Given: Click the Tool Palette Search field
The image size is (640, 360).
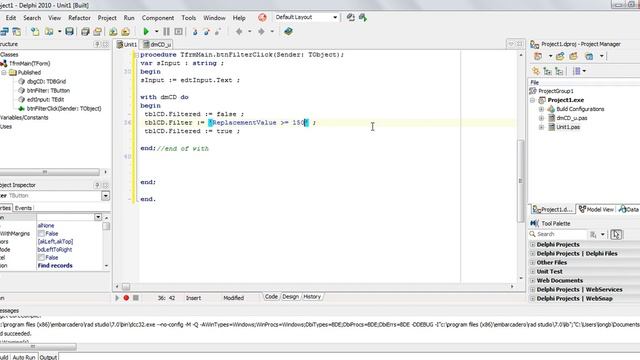Looking at the screenshot, I should [x=561, y=234].
